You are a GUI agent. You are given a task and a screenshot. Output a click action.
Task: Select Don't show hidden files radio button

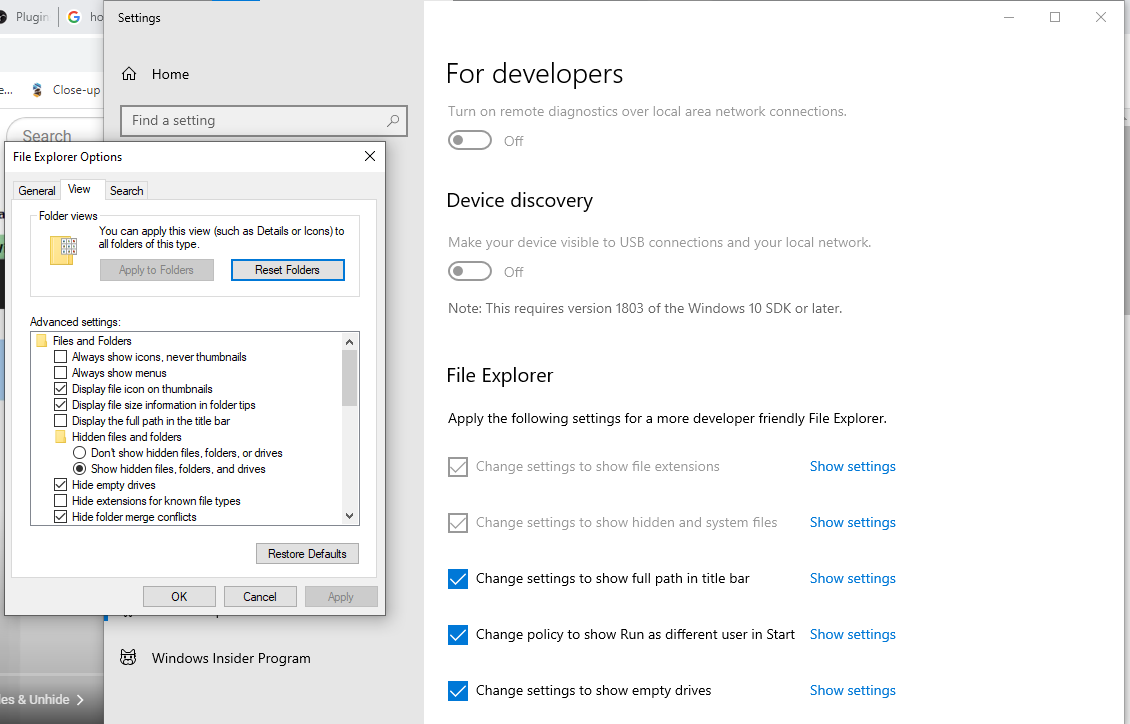tap(79, 452)
